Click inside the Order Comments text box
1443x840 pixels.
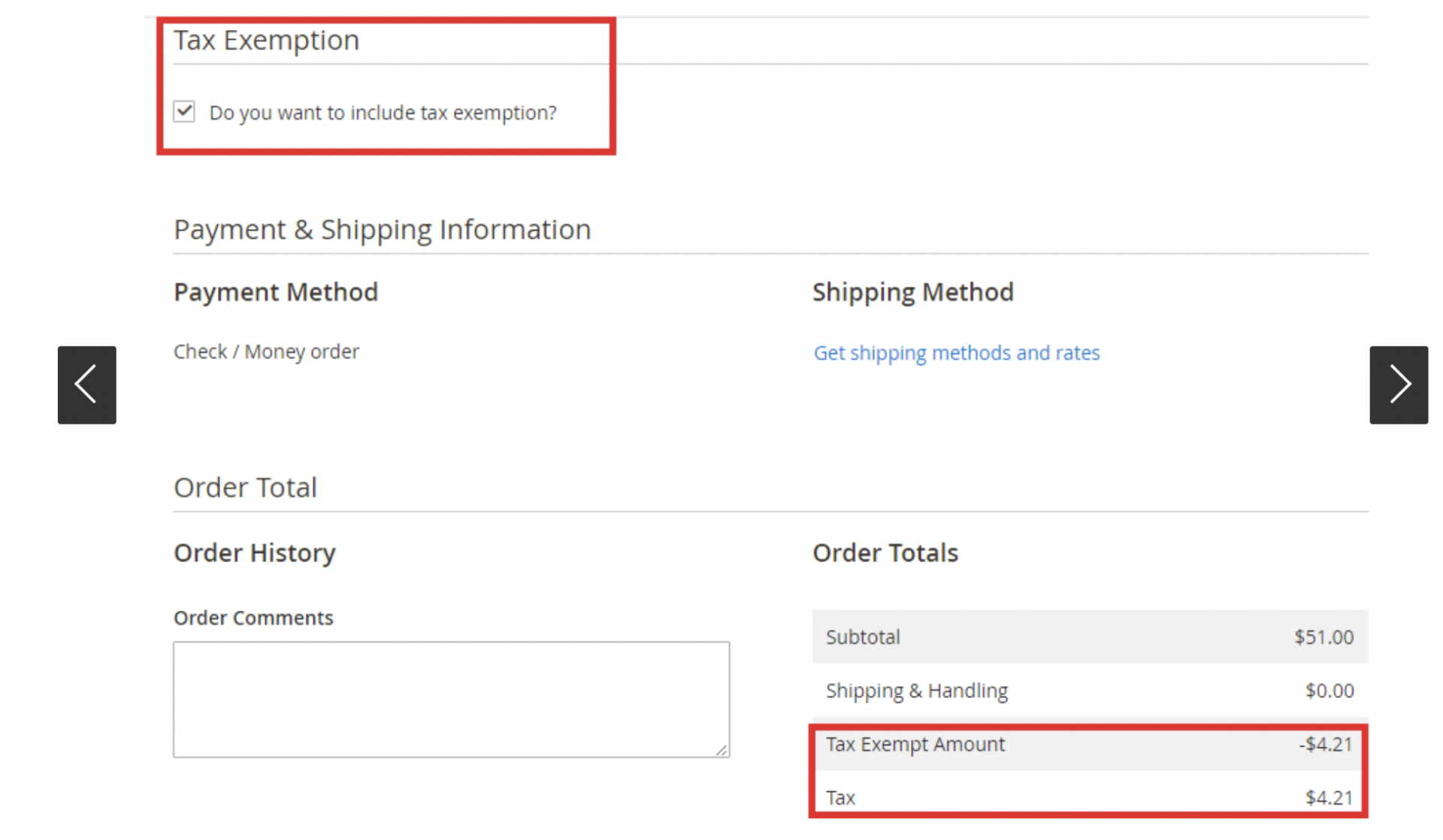451,699
